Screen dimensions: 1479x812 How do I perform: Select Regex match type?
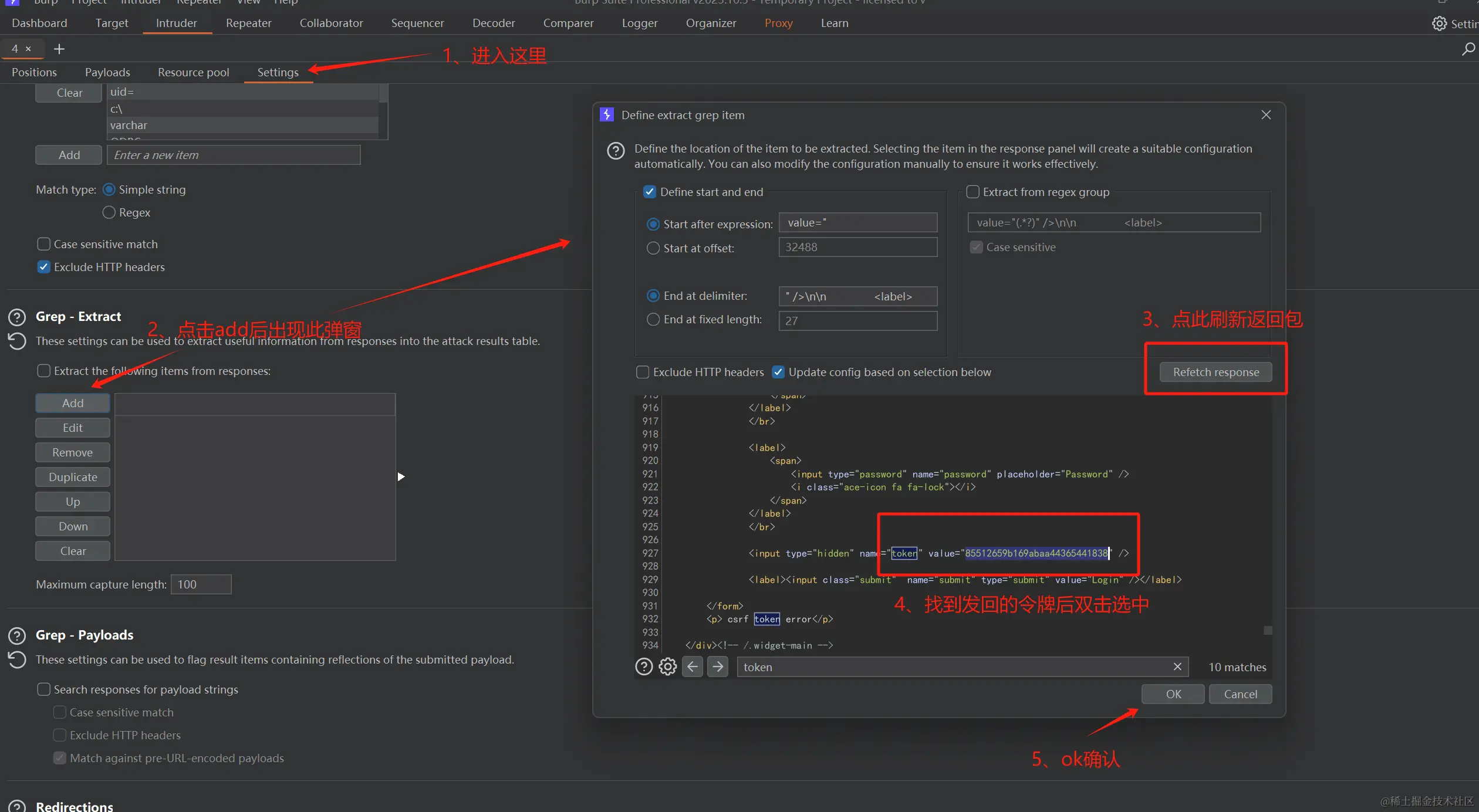tap(109, 212)
